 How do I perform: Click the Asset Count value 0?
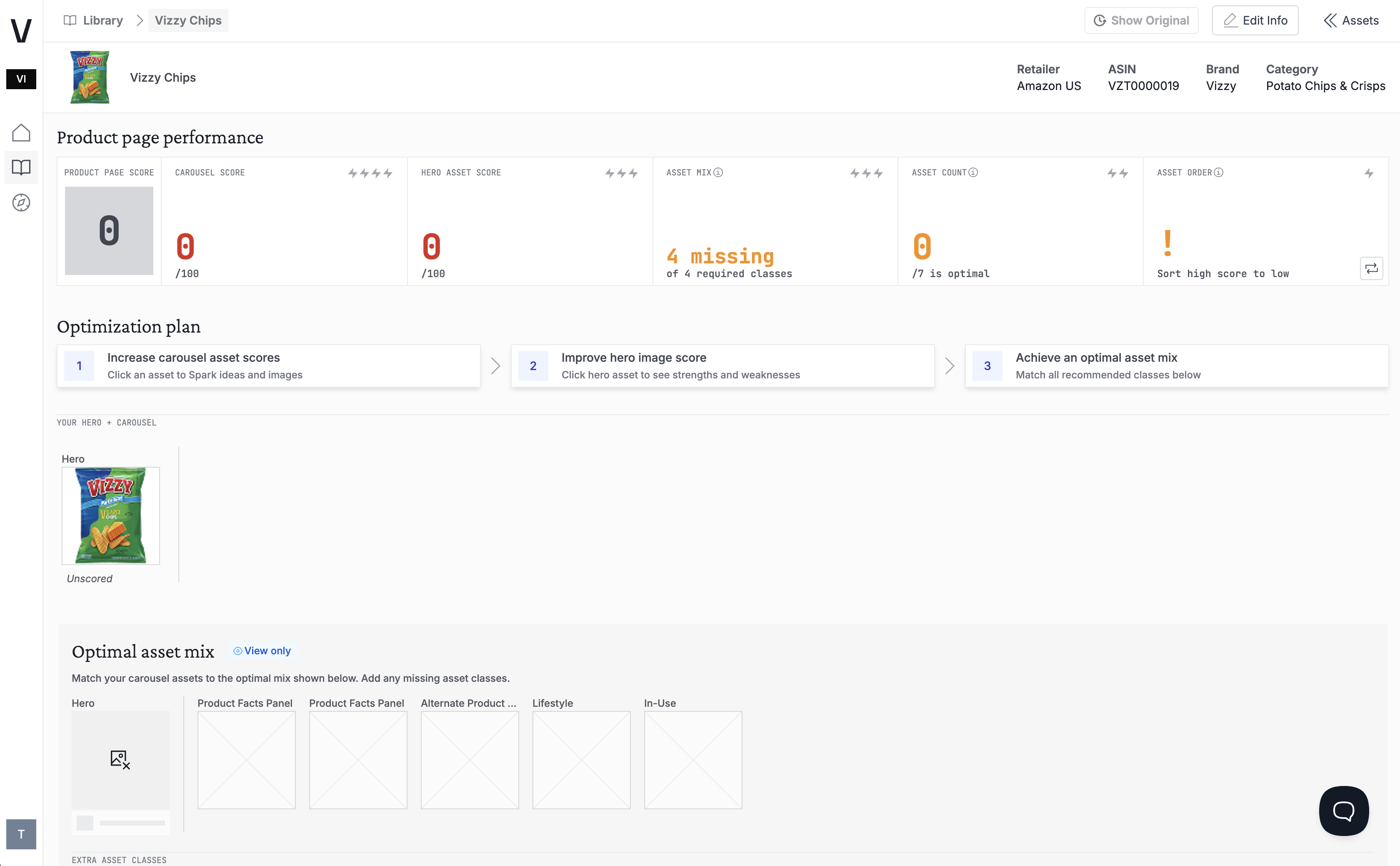922,247
